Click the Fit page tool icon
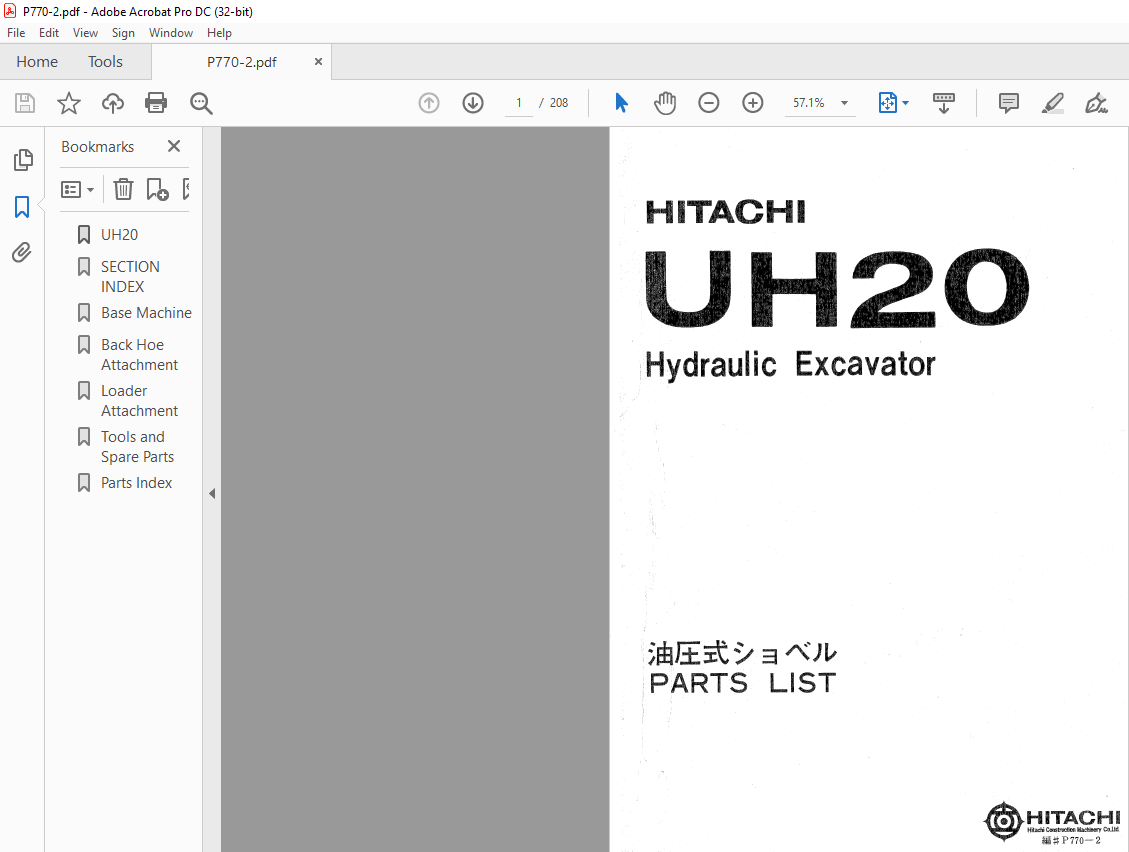 [887, 103]
